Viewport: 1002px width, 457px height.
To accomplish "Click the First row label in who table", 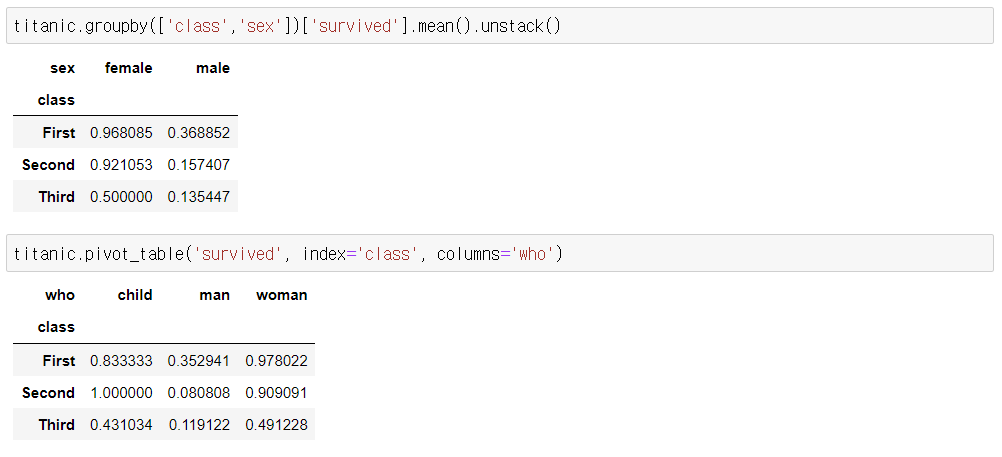I will coord(59,360).
